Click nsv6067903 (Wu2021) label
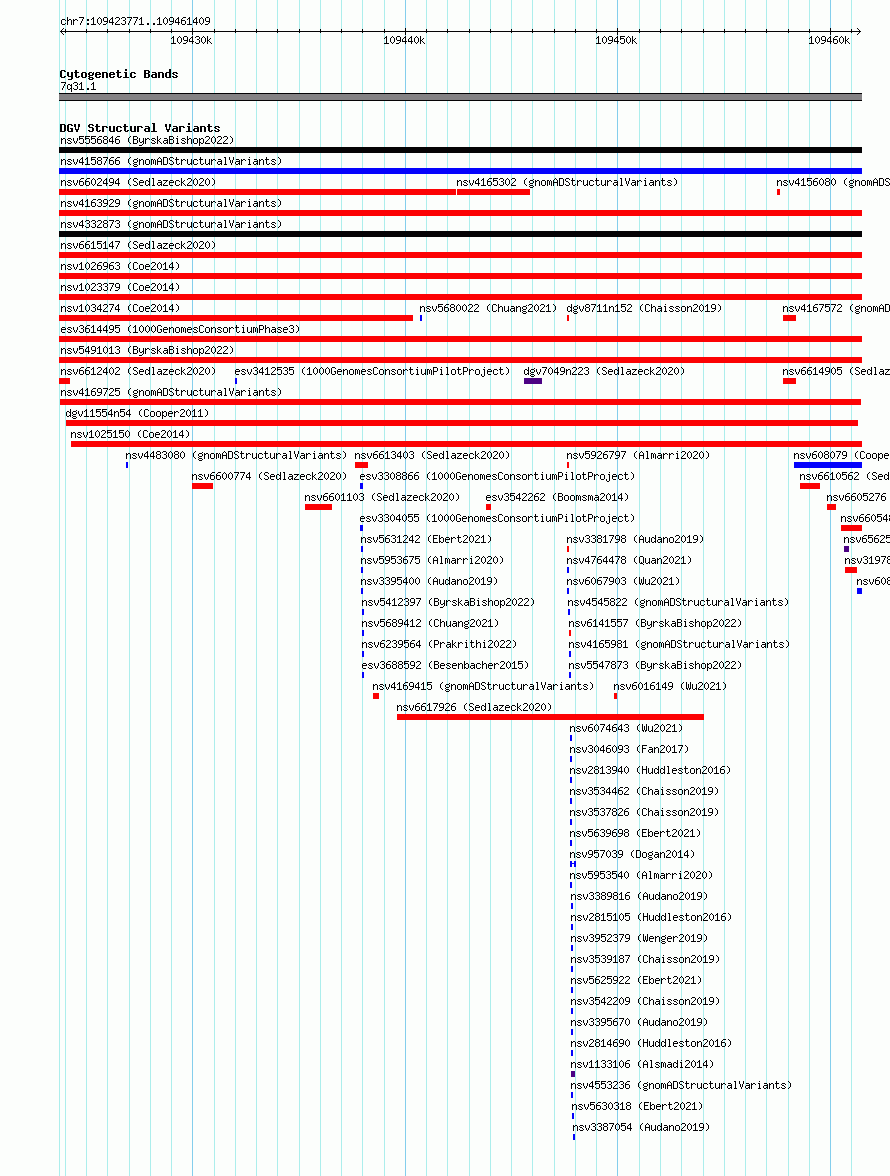The height and width of the screenshot is (1176, 890). (623, 581)
